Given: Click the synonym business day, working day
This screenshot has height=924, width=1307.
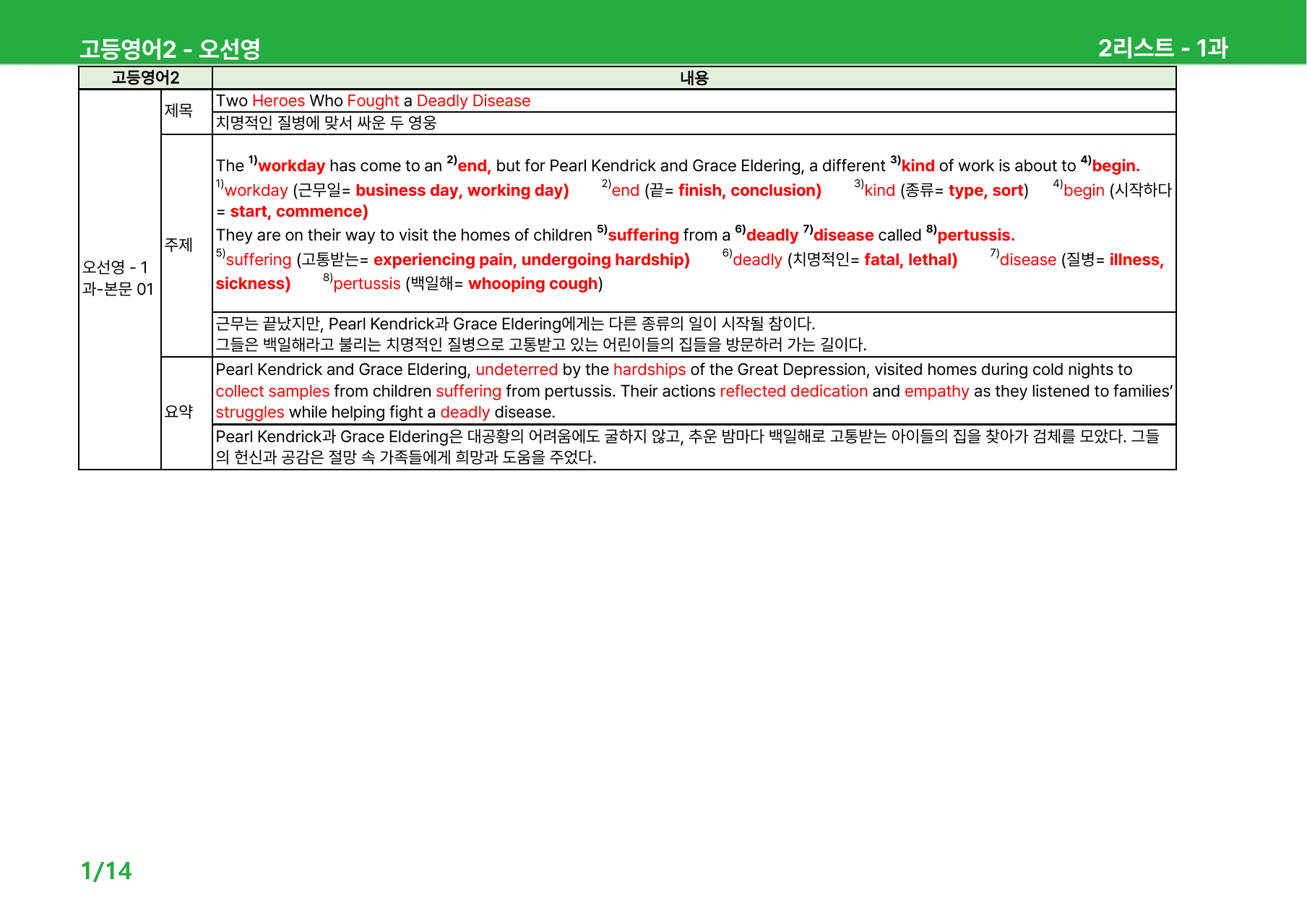Looking at the screenshot, I should pyautogui.click(x=462, y=191).
